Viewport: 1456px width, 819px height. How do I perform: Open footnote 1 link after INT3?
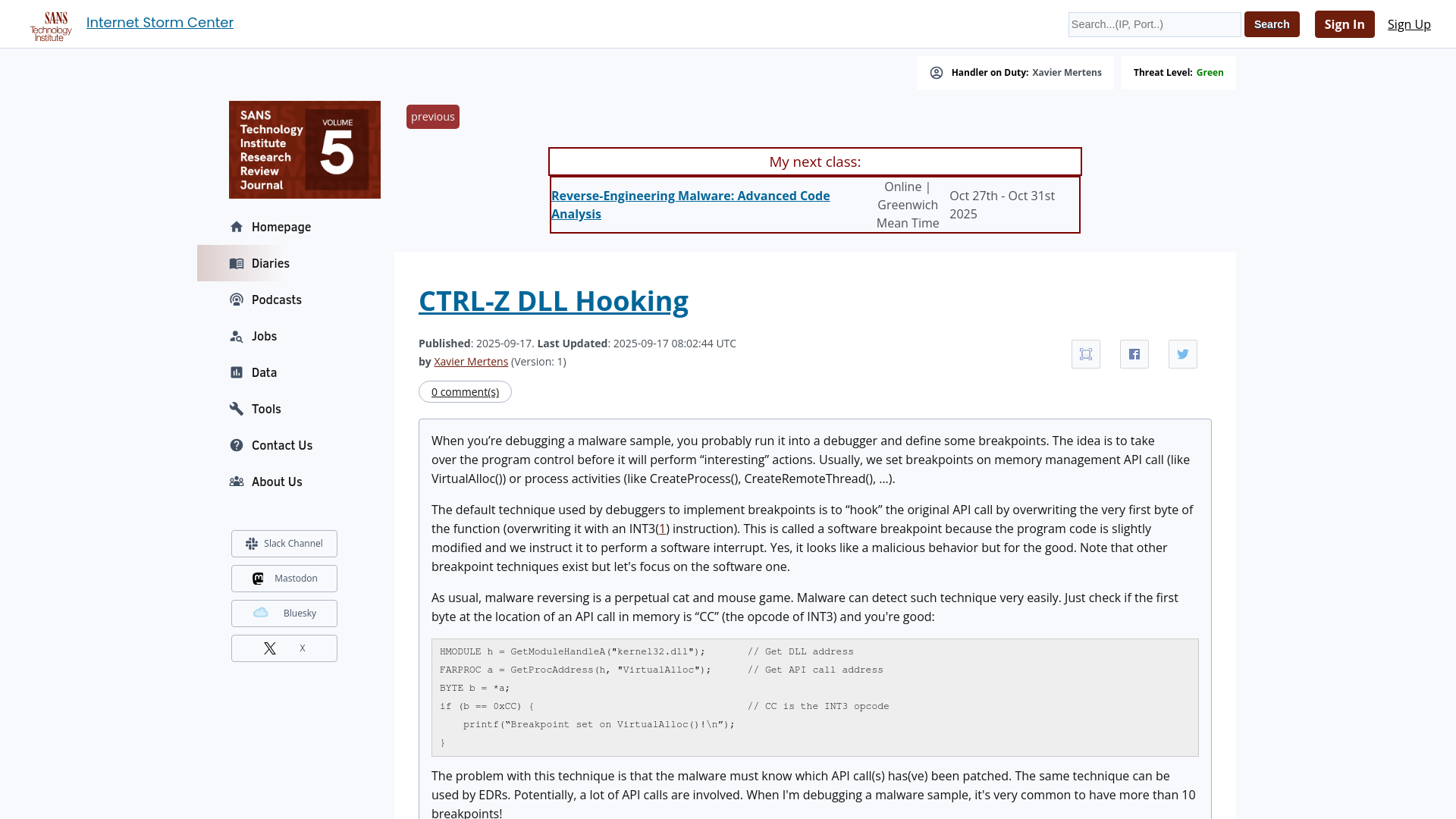point(663,529)
